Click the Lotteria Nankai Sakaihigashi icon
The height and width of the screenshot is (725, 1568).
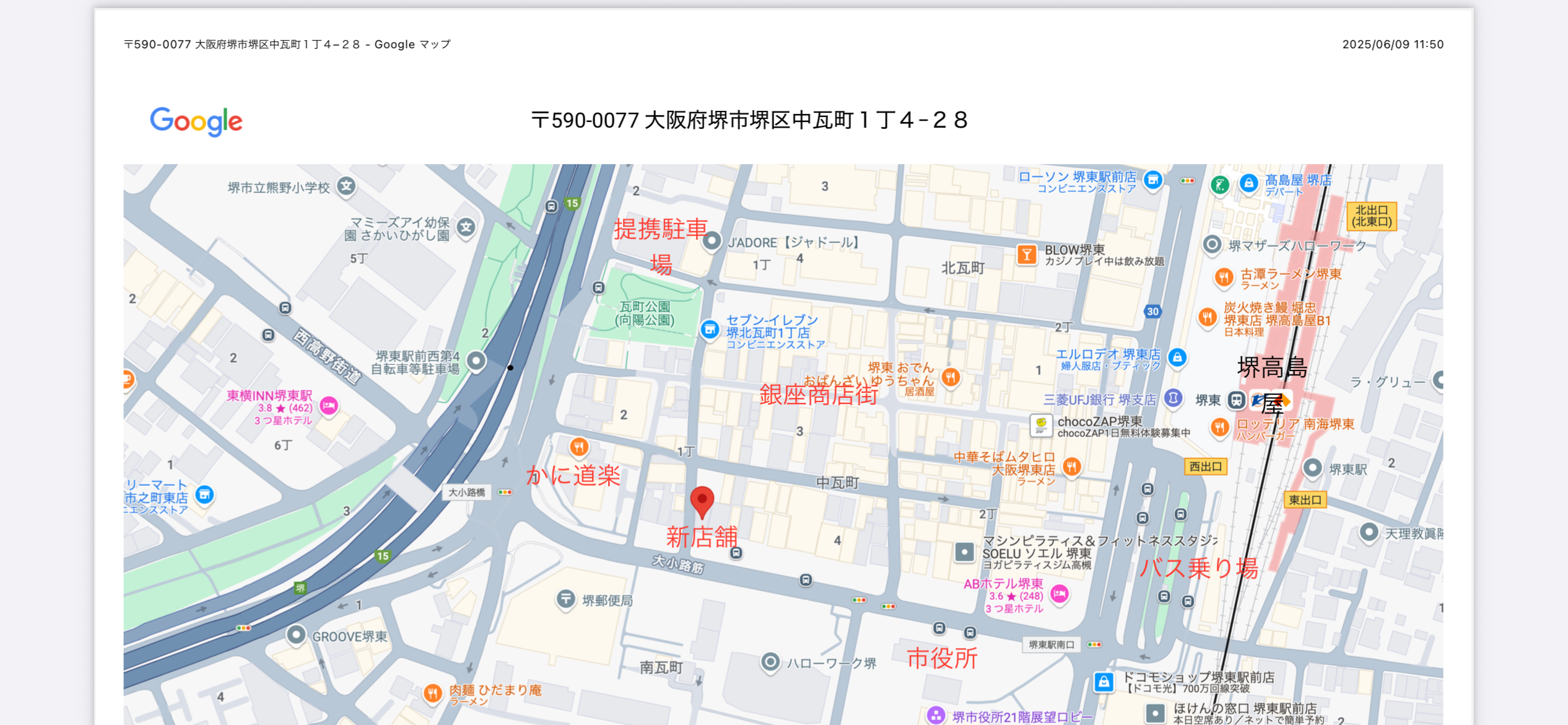tap(1219, 426)
